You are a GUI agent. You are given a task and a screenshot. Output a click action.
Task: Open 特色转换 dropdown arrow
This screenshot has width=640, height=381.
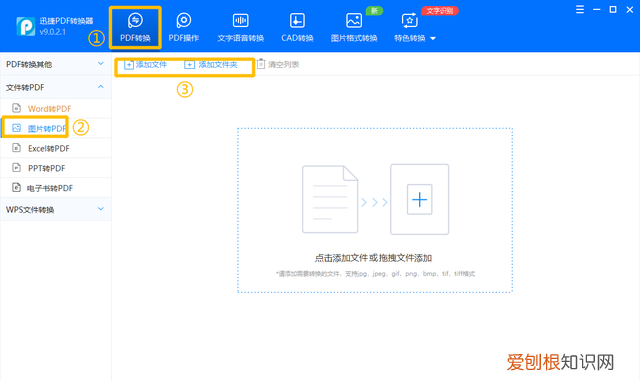pos(433,38)
